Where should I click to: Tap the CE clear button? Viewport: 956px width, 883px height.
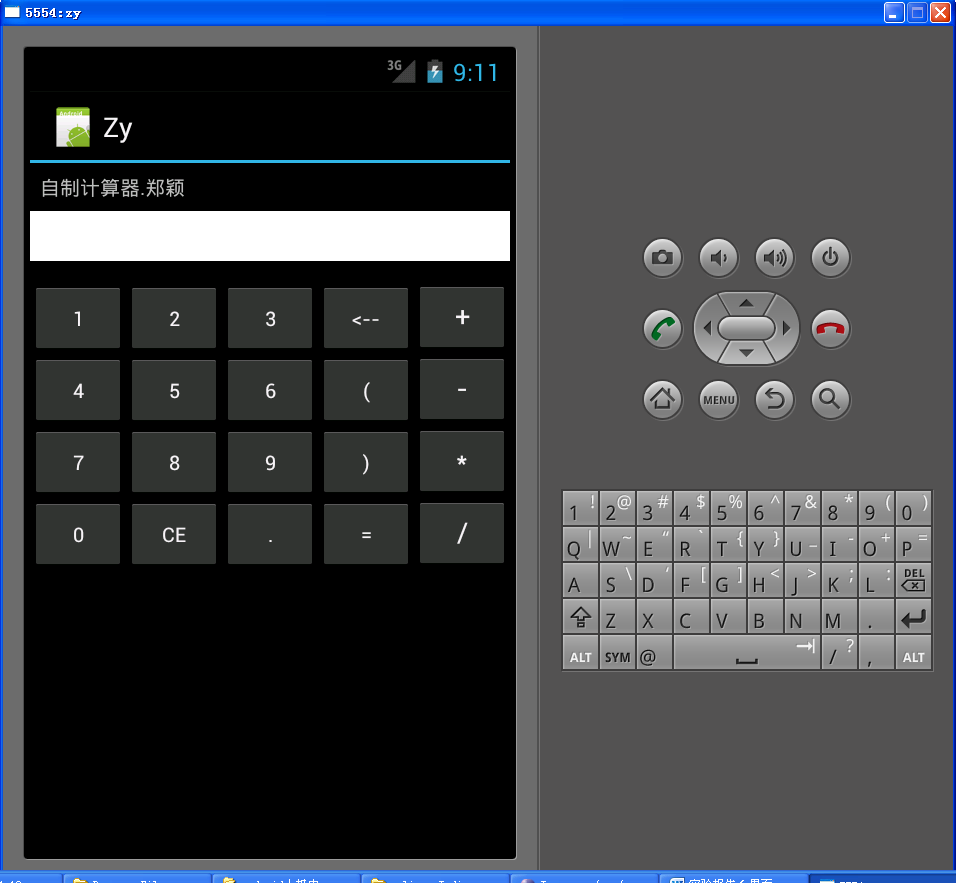click(174, 535)
